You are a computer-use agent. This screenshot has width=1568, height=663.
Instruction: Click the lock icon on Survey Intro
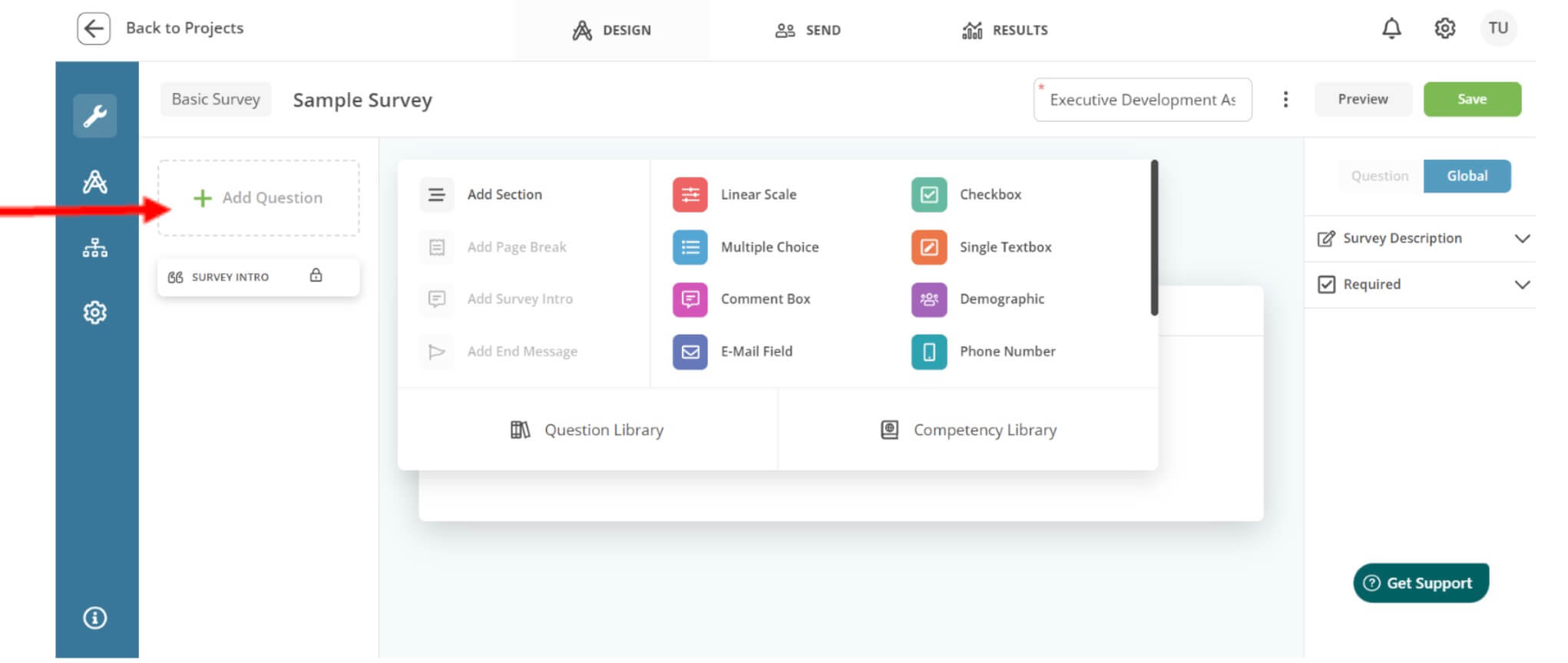point(316,275)
